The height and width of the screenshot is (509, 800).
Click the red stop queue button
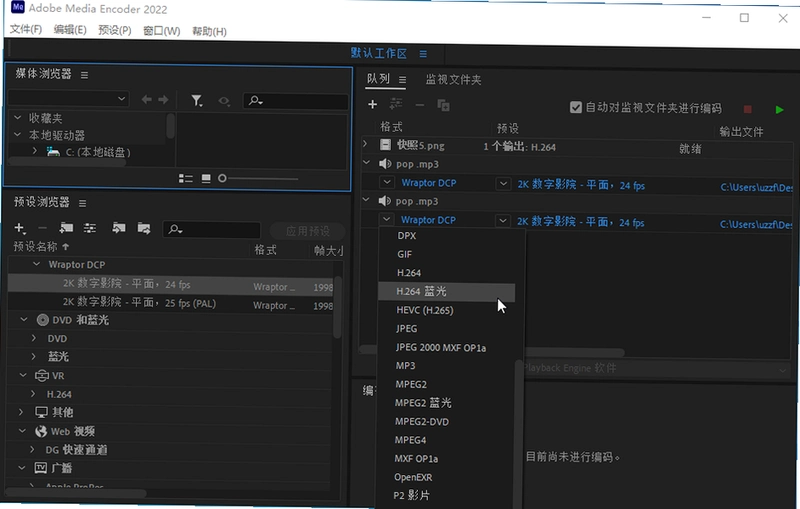click(747, 109)
